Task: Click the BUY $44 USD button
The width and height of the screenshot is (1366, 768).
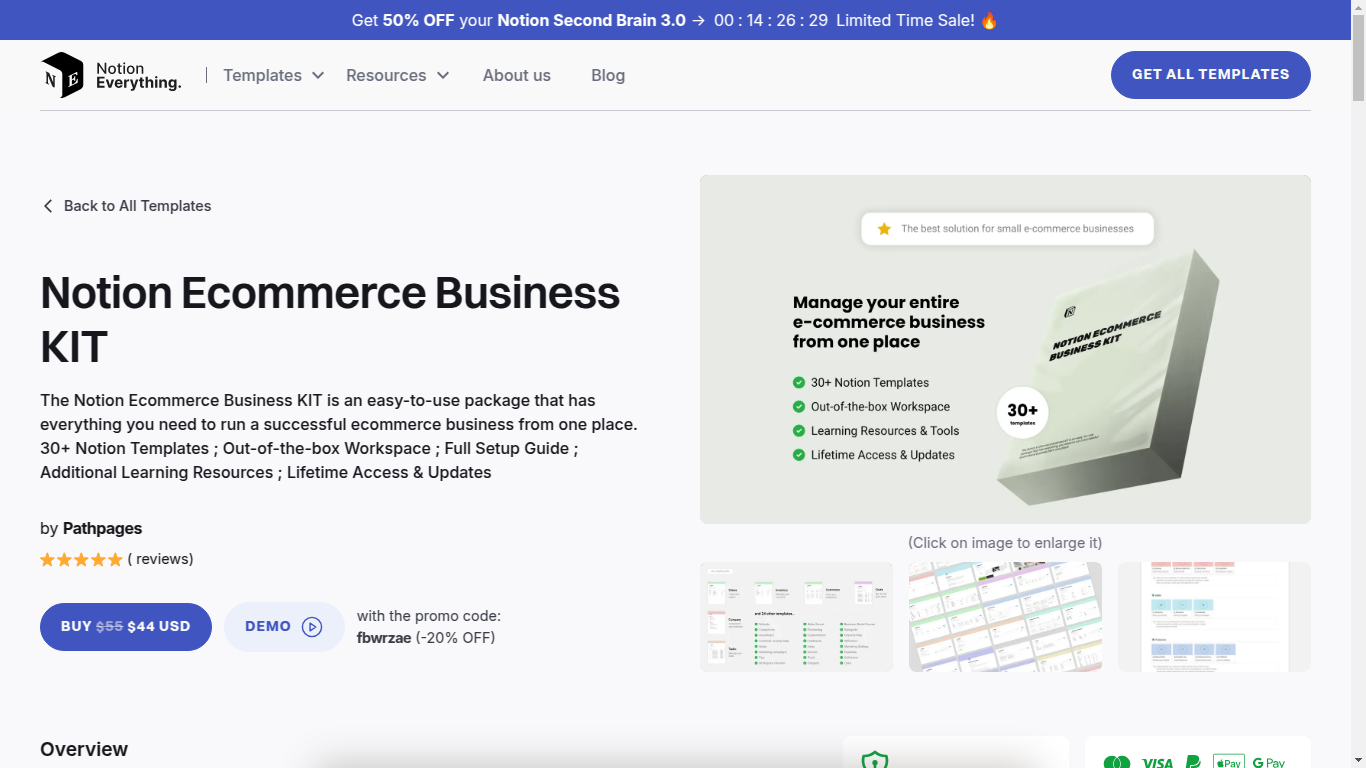Action: [126, 627]
